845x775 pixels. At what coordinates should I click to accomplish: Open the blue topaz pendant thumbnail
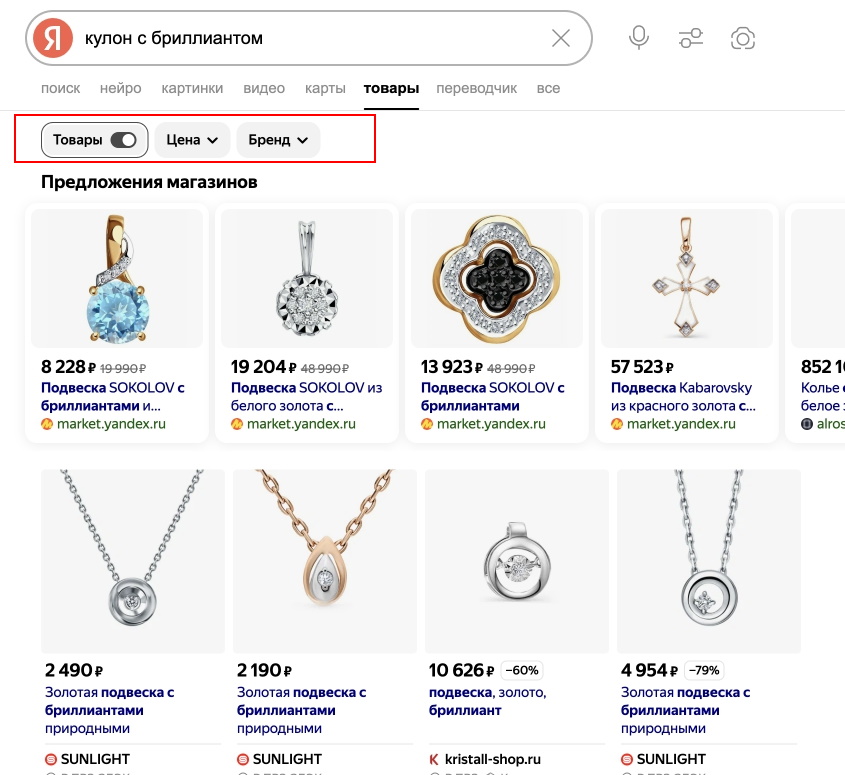pyautogui.click(x=117, y=276)
